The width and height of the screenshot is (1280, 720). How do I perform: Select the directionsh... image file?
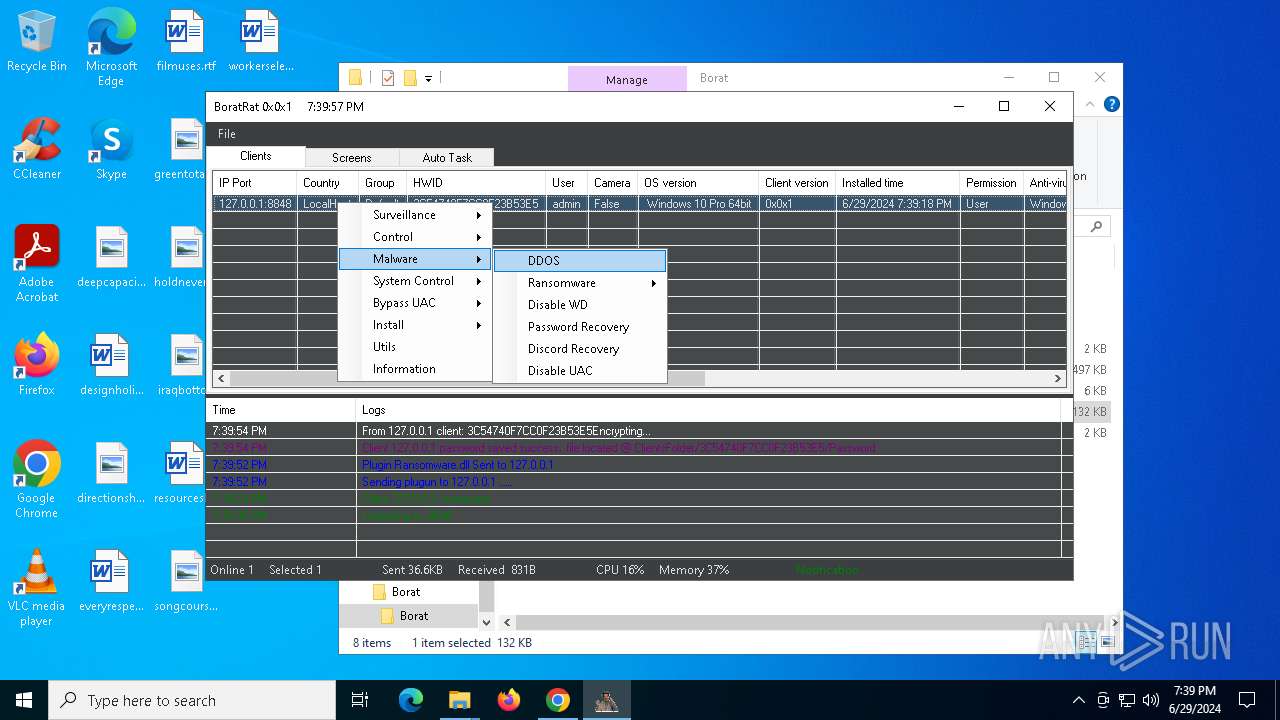click(x=111, y=472)
